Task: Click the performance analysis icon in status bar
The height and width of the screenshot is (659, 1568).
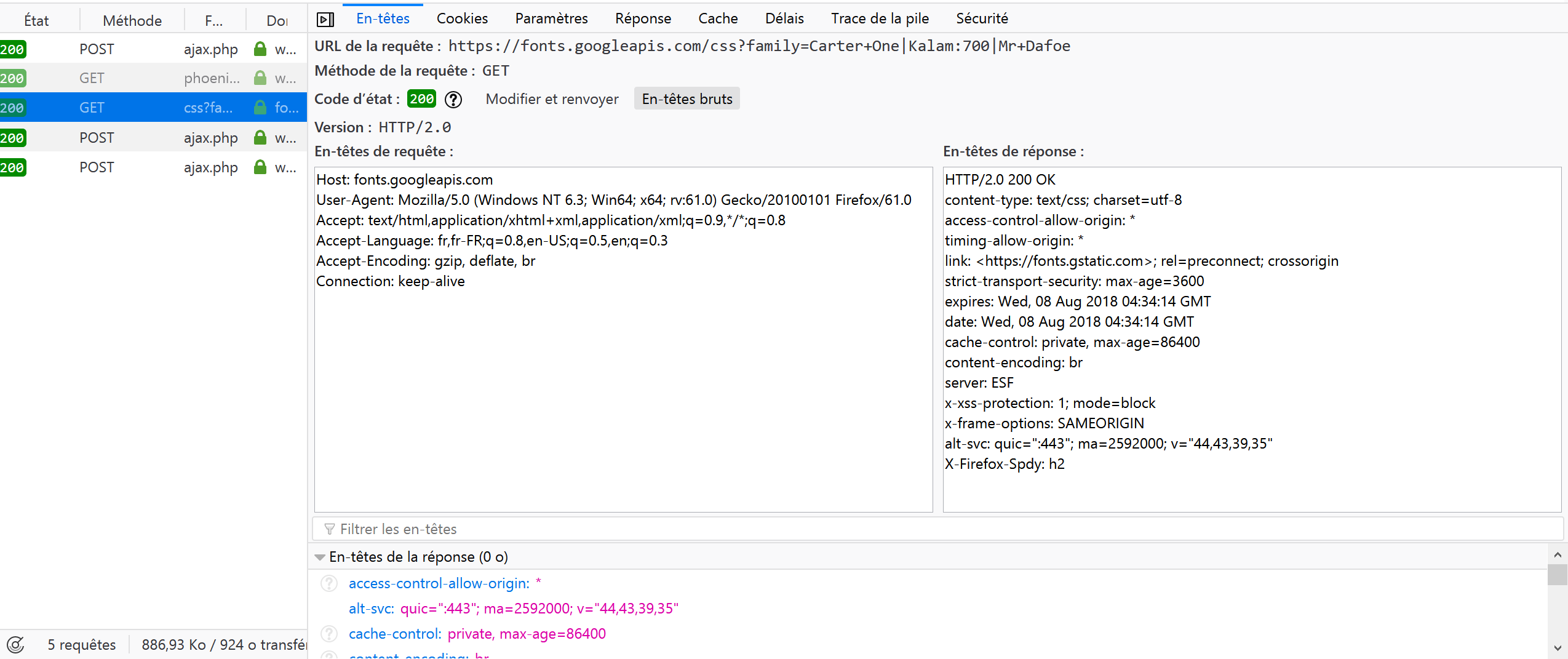Action: 15,644
